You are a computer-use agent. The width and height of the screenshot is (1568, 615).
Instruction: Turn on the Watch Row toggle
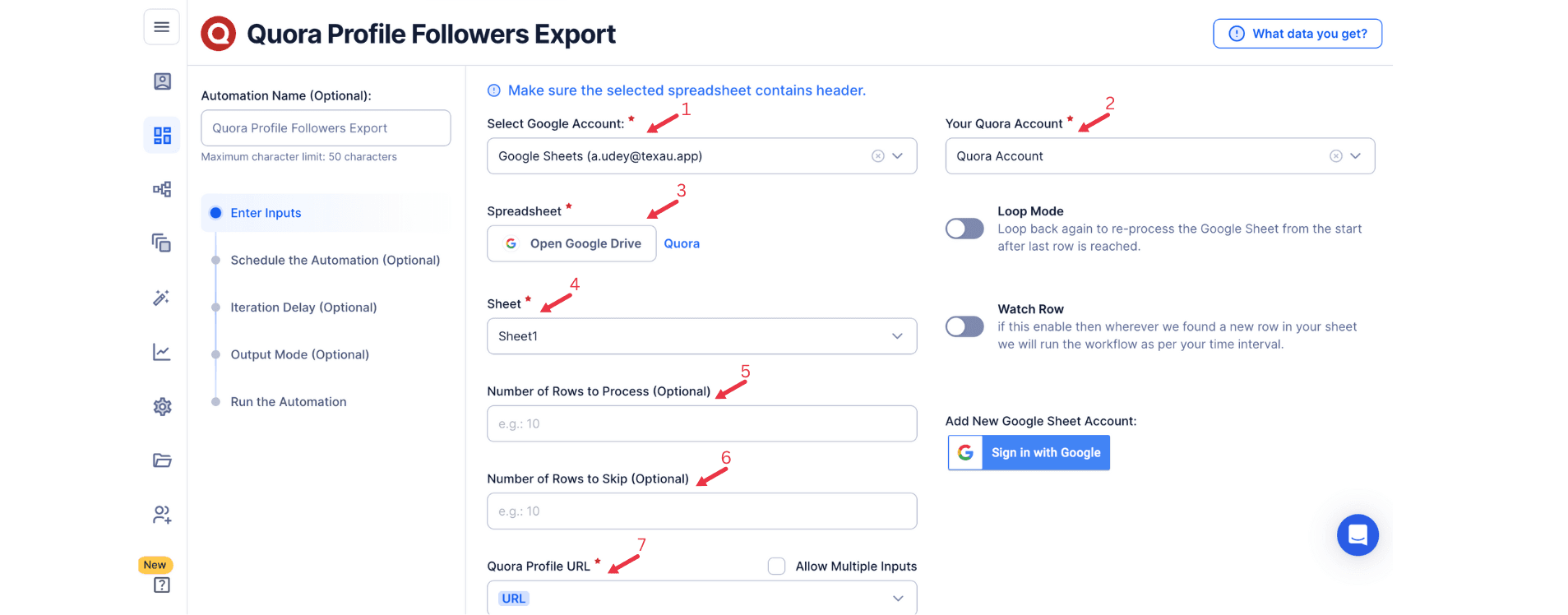(x=964, y=326)
